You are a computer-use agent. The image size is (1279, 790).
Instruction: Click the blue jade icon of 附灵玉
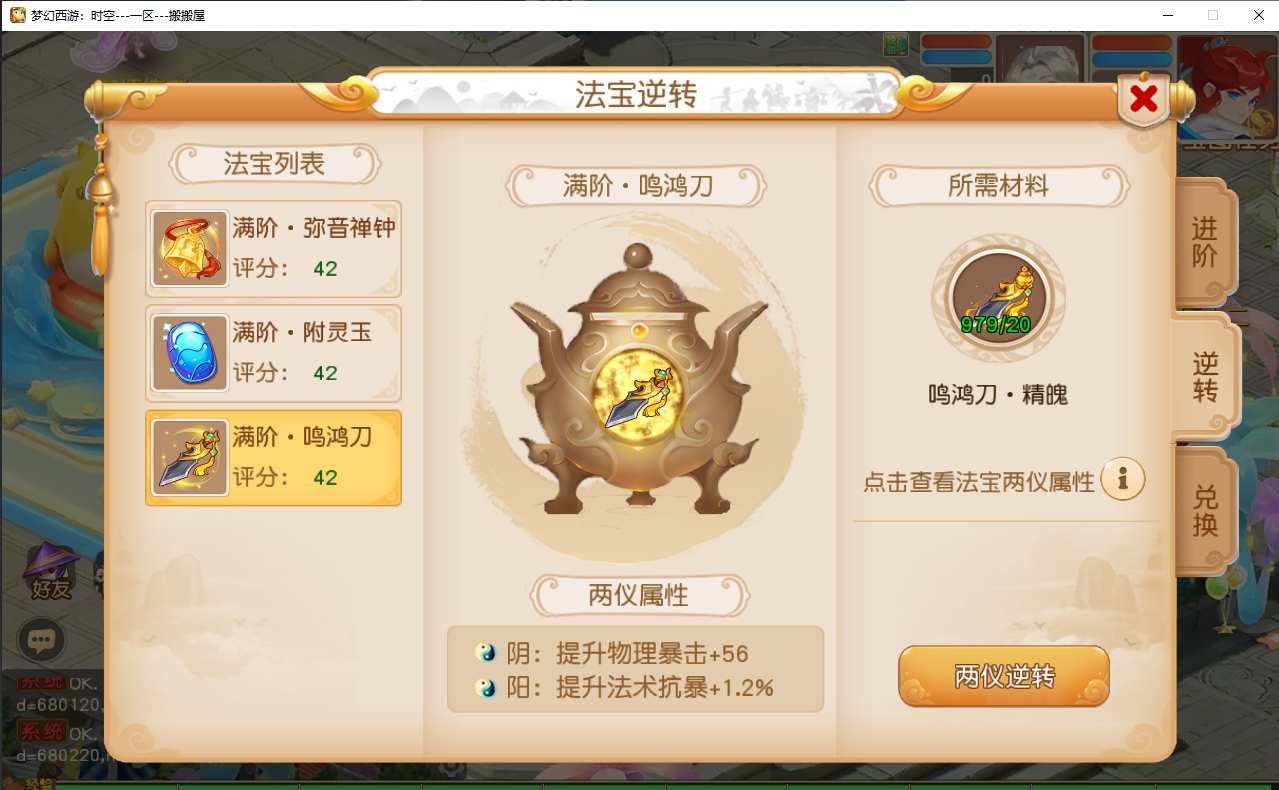(x=190, y=353)
